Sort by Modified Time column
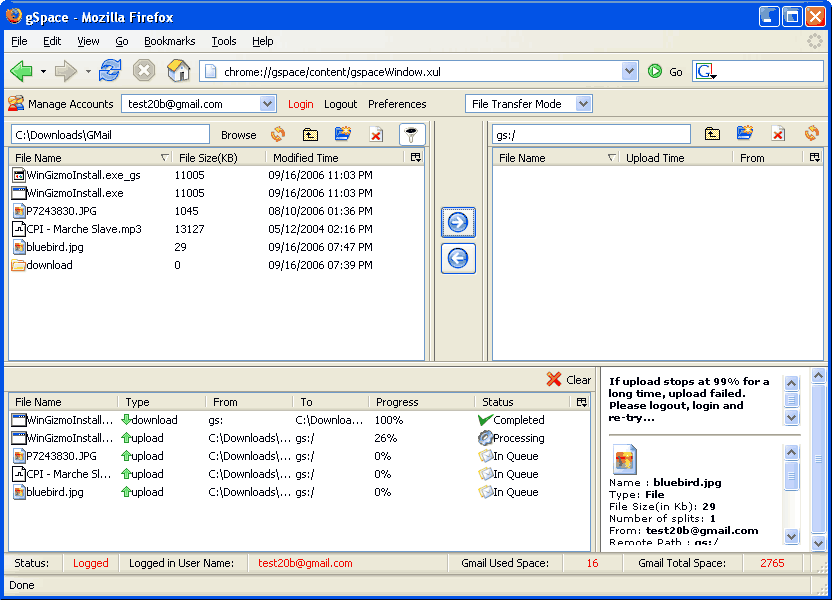This screenshot has width=832, height=600. (336, 158)
